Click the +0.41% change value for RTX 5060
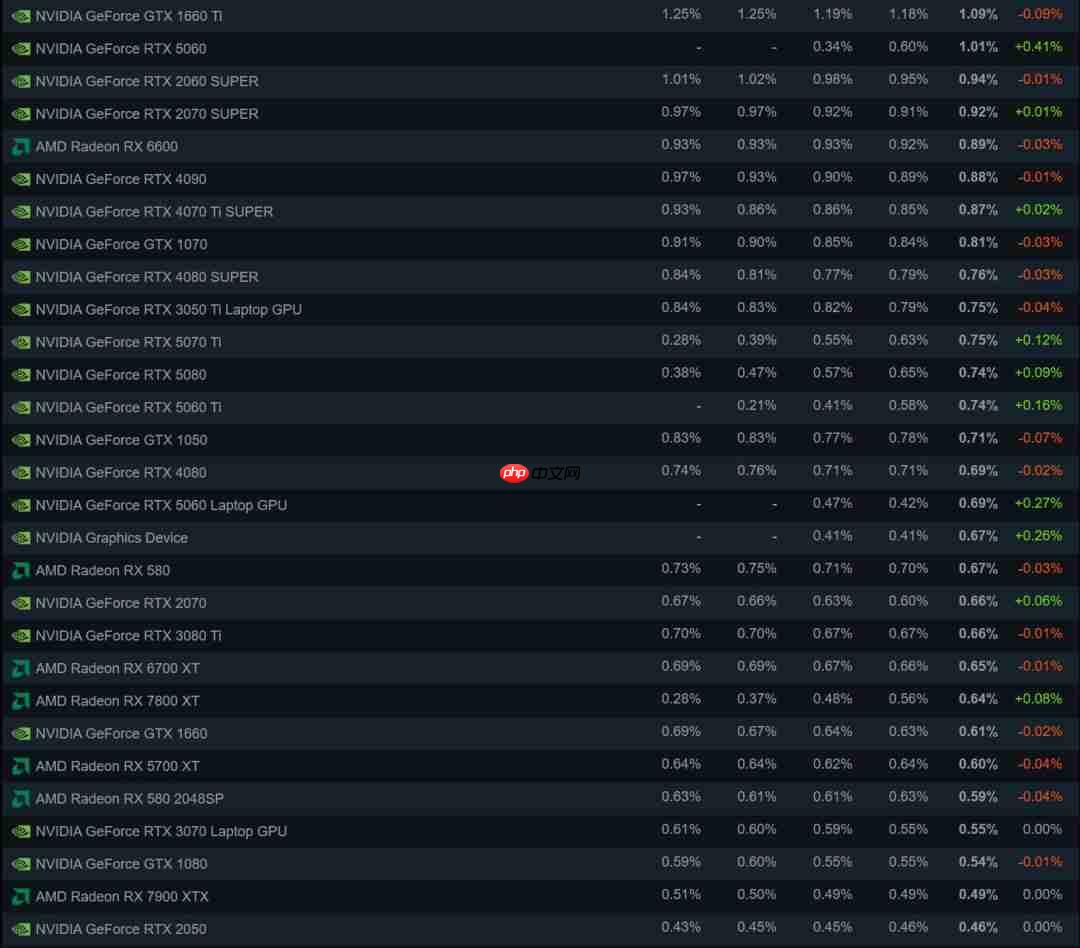Viewport: 1080px width, 948px height. 1039,47
